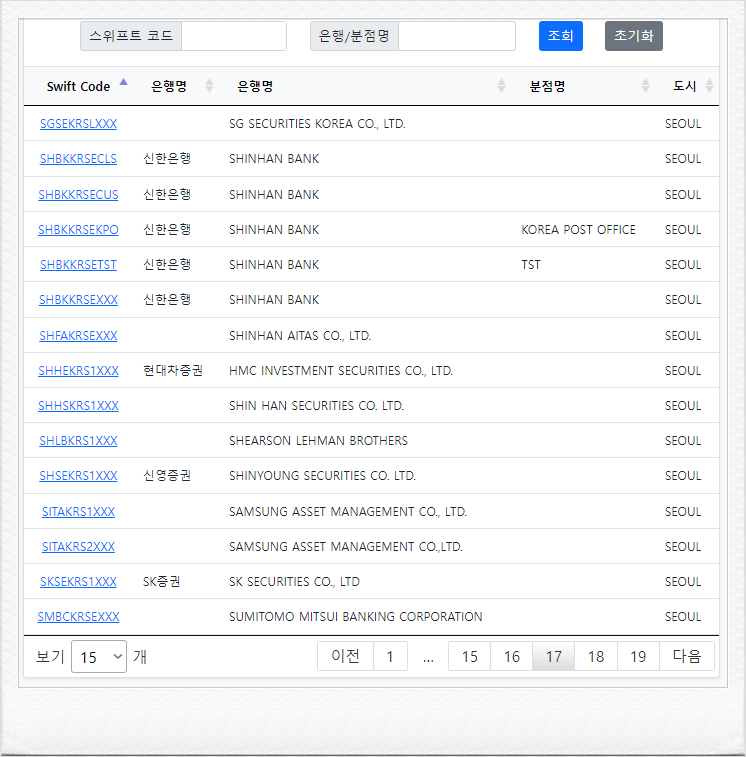Go to next page with 다음

[687, 656]
